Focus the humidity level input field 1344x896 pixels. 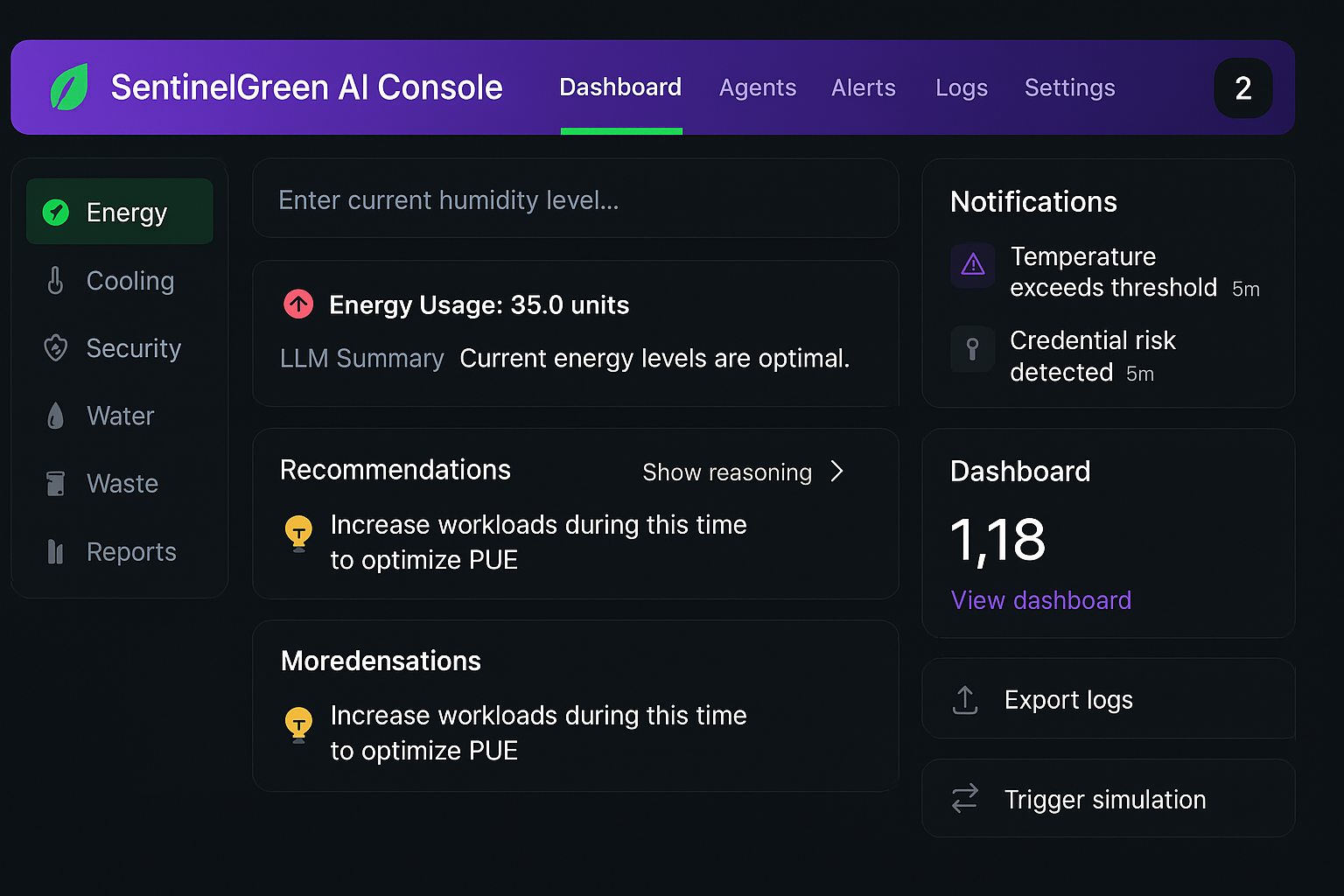coord(575,200)
